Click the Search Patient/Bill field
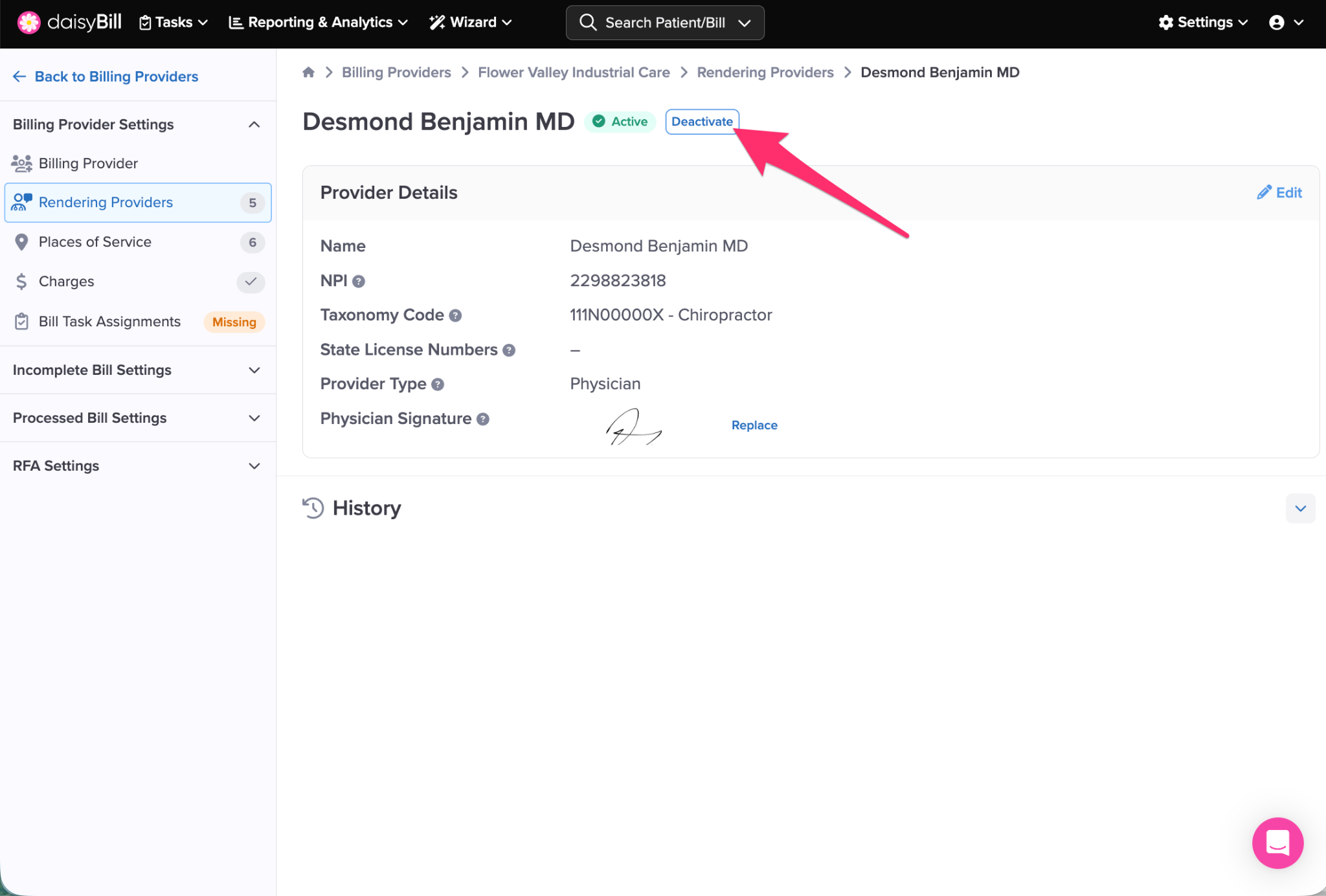Image resolution: width=1326 pixels, height=896 pixels. (664, 23)
